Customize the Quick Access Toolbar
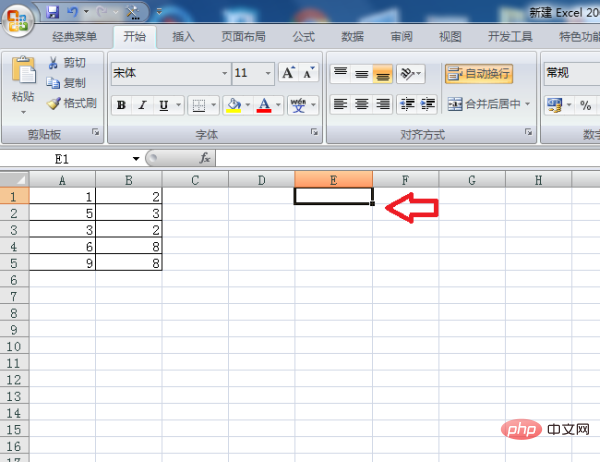 coord(159,12)
